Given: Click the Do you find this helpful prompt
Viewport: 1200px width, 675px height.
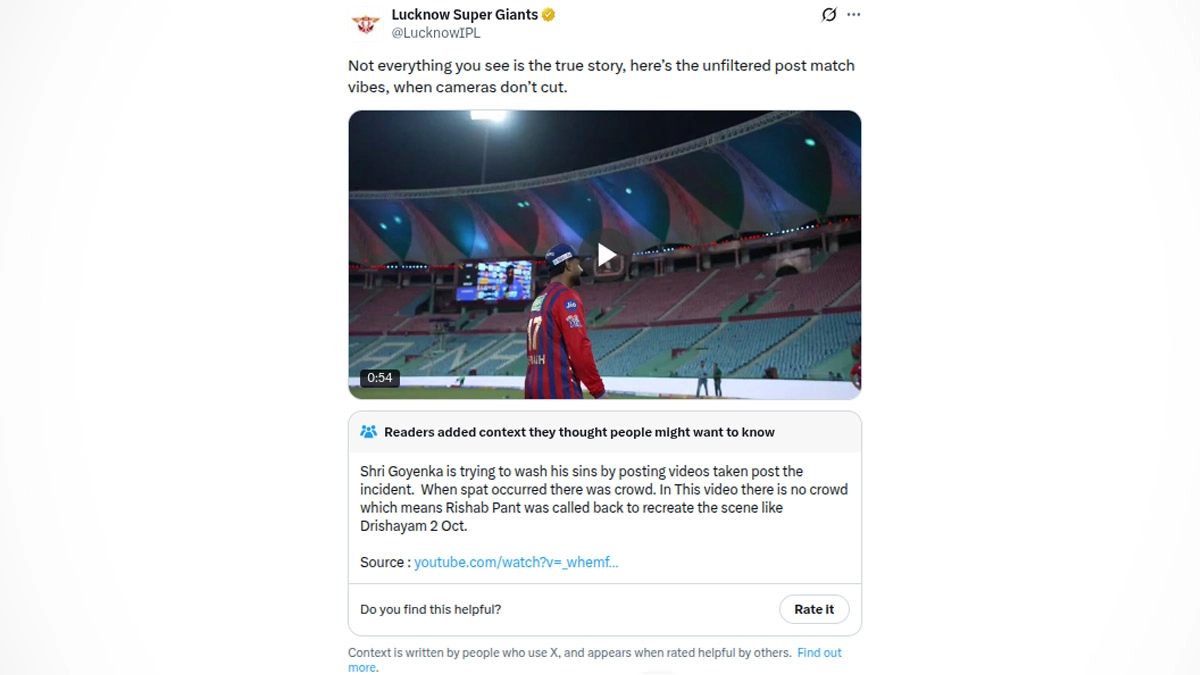Looking at the screenshot, I should (431, 609).
